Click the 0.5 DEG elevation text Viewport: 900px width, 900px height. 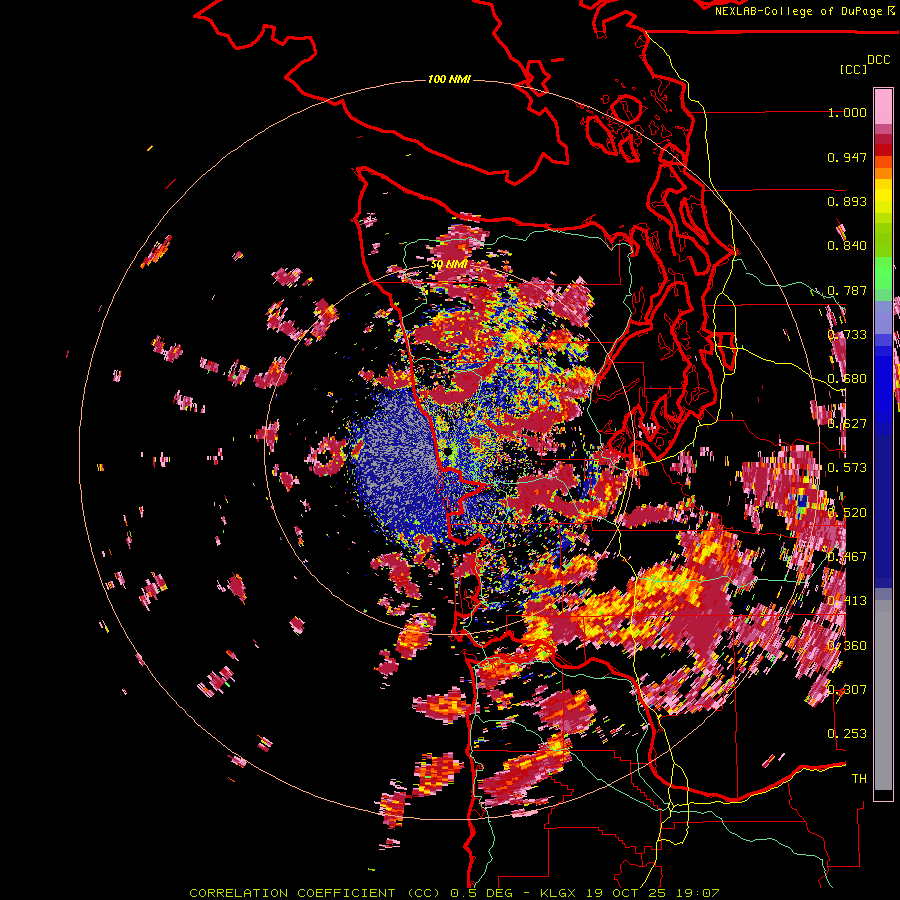coord(482,893)
